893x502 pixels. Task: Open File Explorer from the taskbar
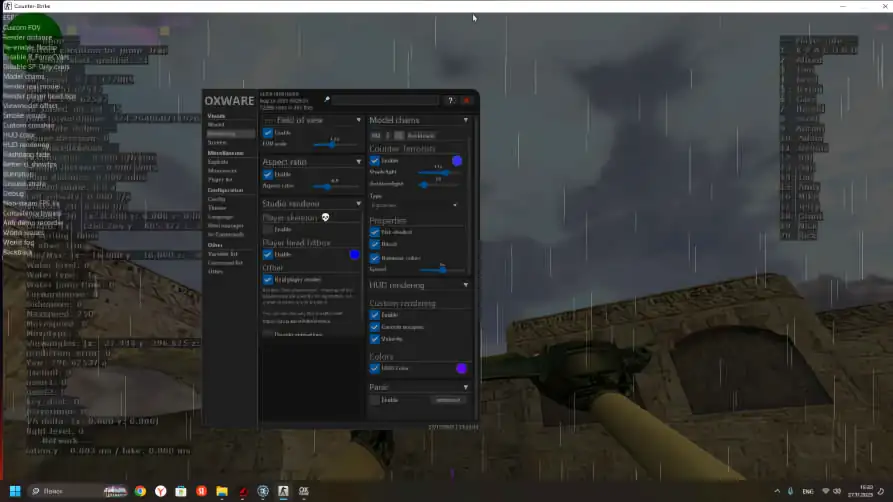(222, 491)
